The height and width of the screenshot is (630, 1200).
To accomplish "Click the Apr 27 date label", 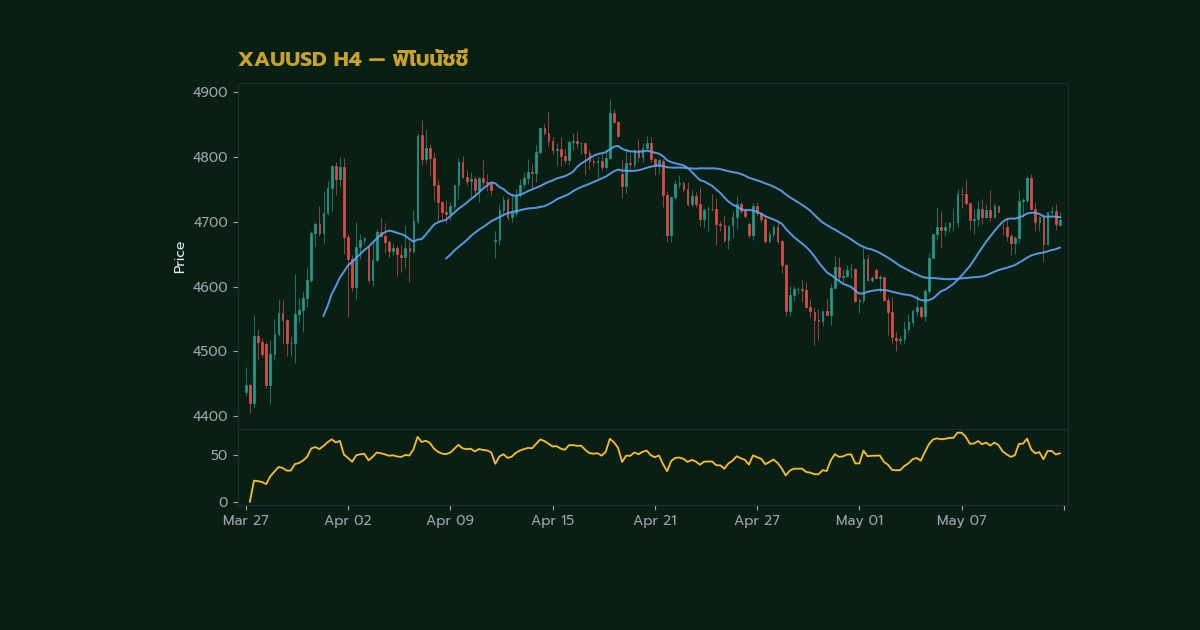I will (757, 521).
